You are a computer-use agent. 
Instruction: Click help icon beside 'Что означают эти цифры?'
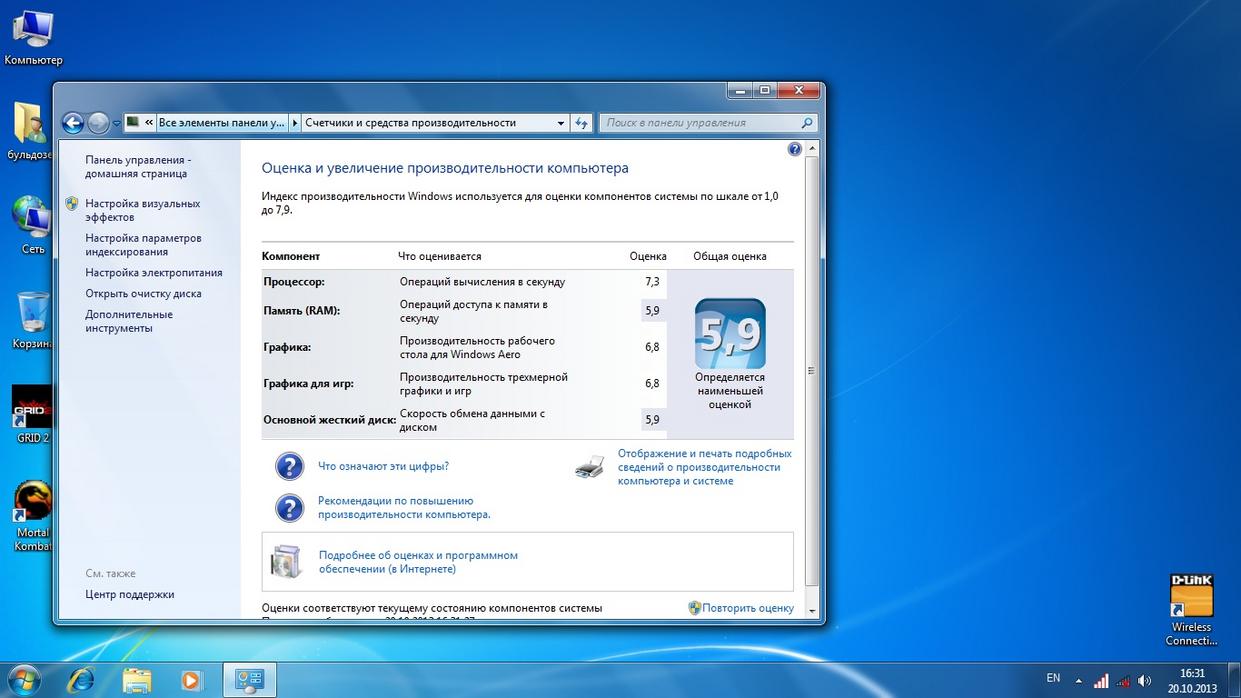coord(289,466)
